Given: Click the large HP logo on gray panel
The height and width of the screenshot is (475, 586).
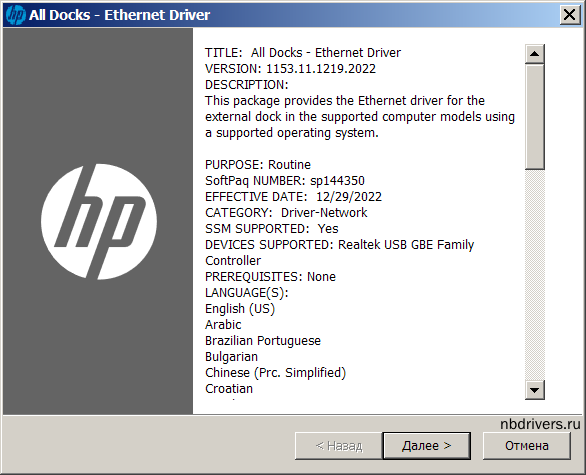Looking at the screenshot, I should tap(99, 222).
